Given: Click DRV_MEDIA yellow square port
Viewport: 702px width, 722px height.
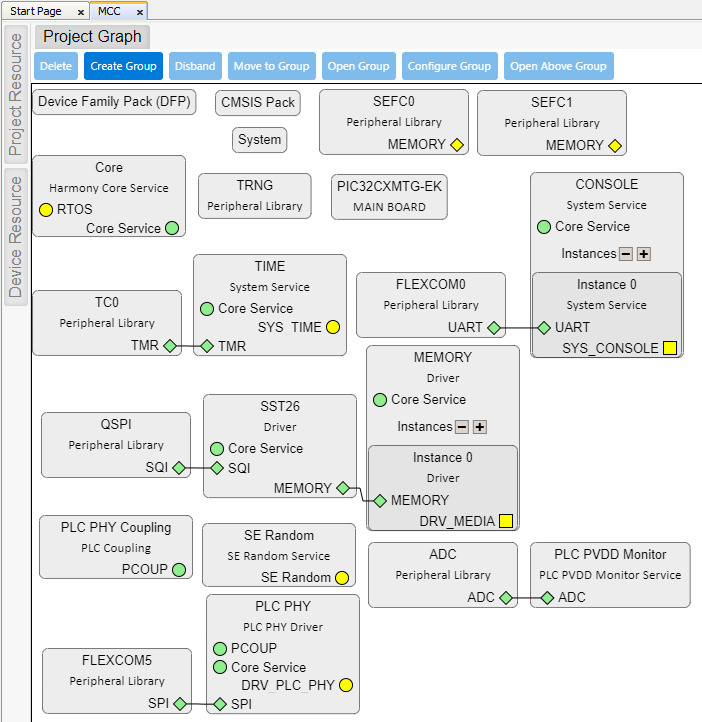Looking at the screenshot, I should tap(506, 521).
